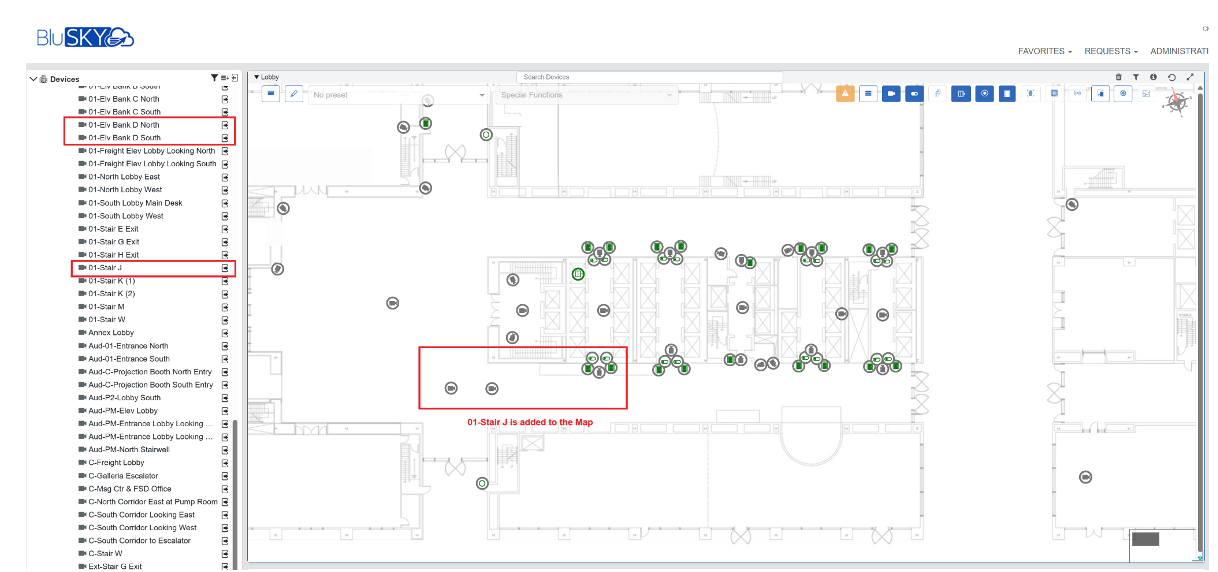Click the map refresh icon
The height and width of the screenshot is (572, 1218).
(x=1172, y=77)
